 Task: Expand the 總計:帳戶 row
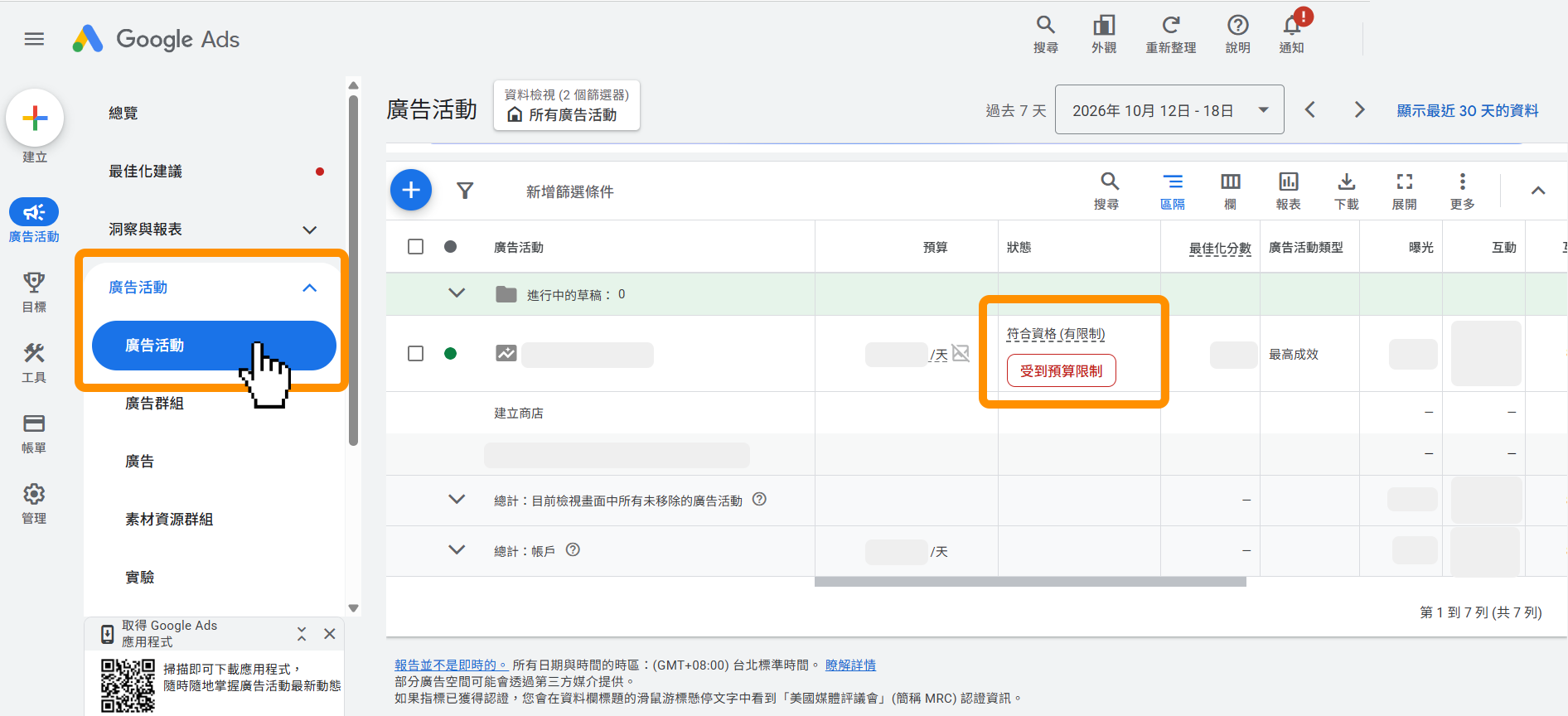tap(457, 550)
